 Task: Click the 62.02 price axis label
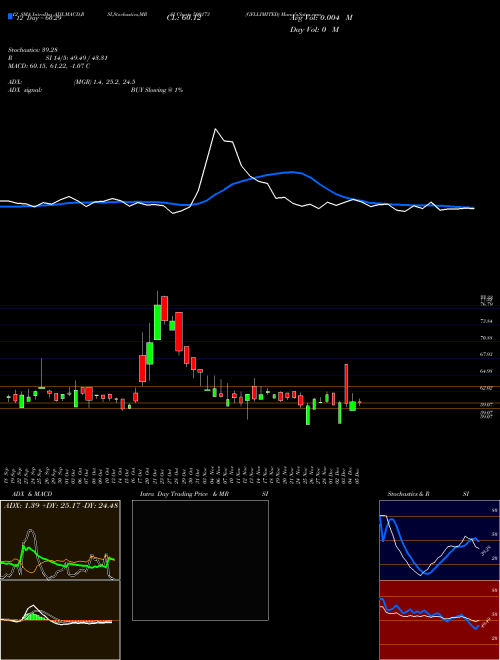tap(486, 388)
